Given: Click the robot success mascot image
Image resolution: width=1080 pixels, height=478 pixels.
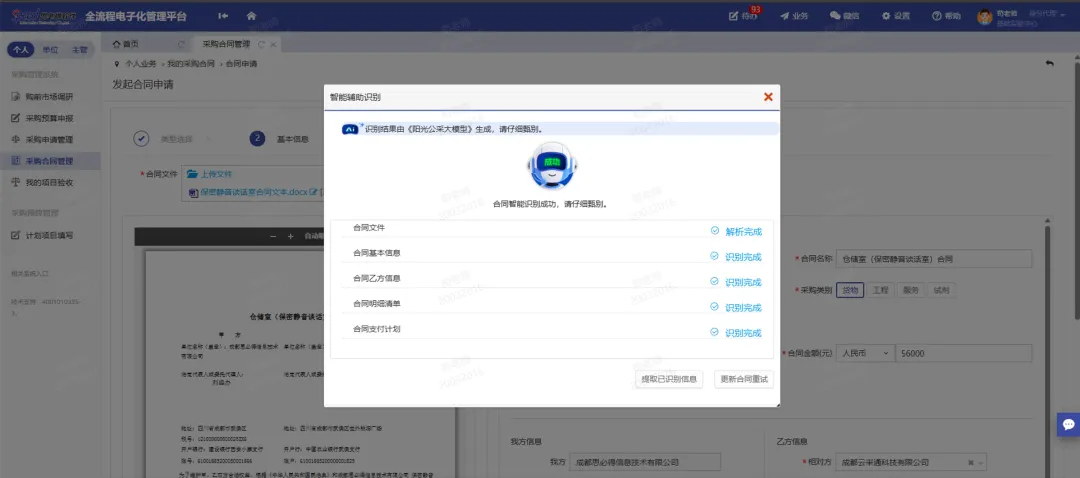Looking at the screenshot, I should (x=552, y=166).
